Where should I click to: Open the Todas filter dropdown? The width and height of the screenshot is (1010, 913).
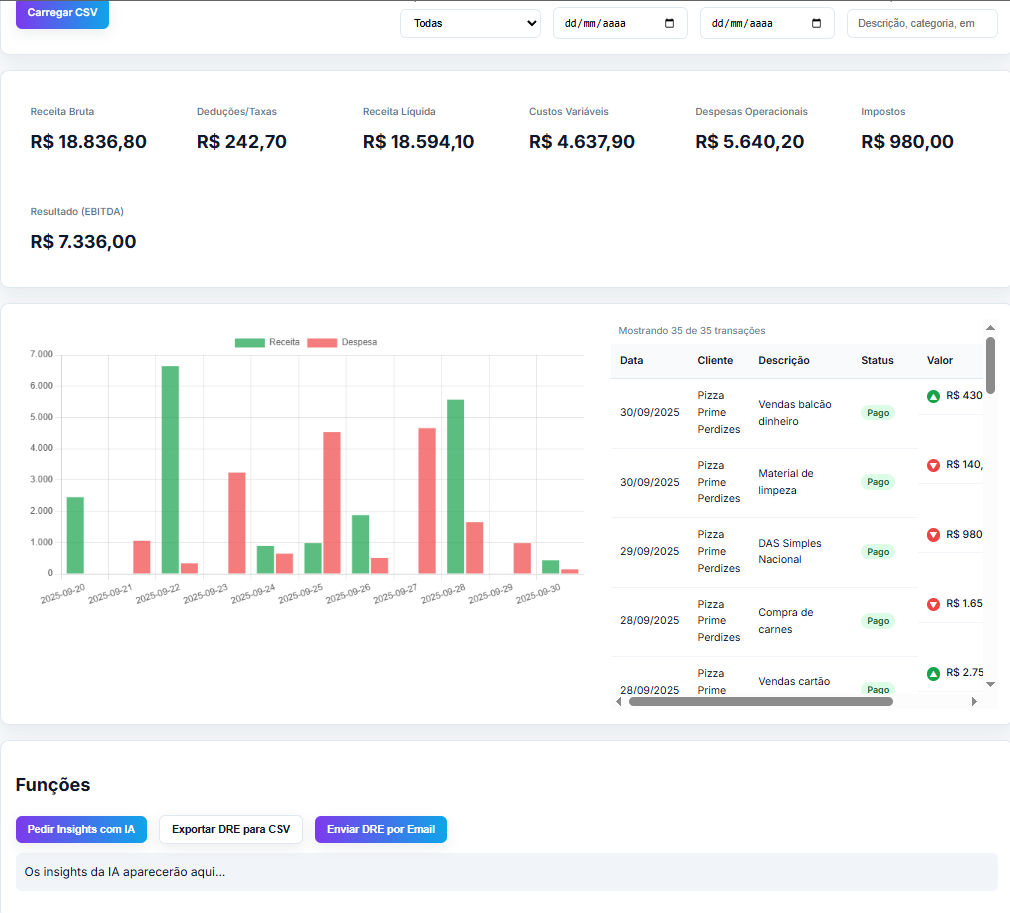click(470, 23)
